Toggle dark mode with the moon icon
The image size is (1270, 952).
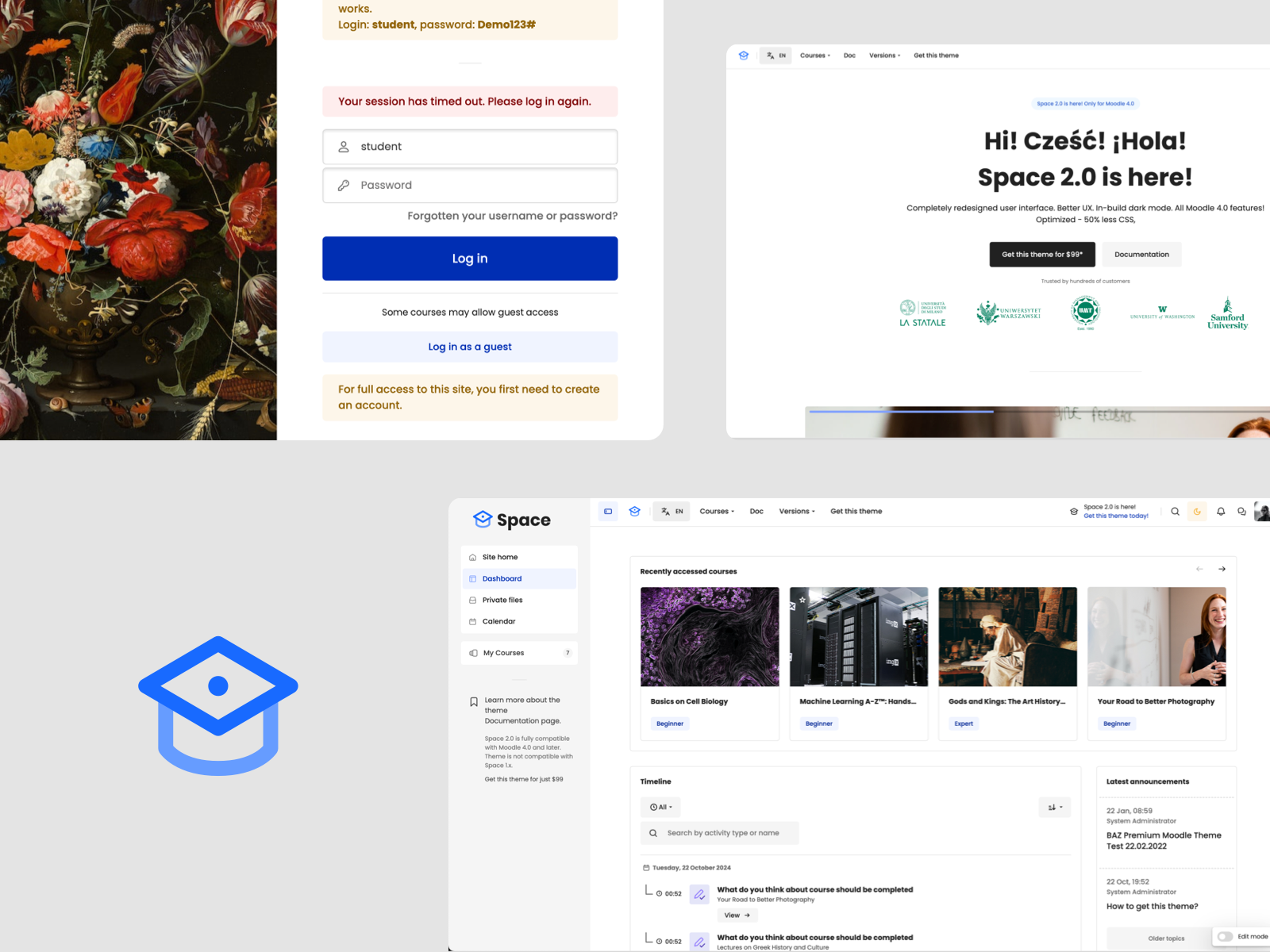pyautogui.click(x=1198, y=512)
